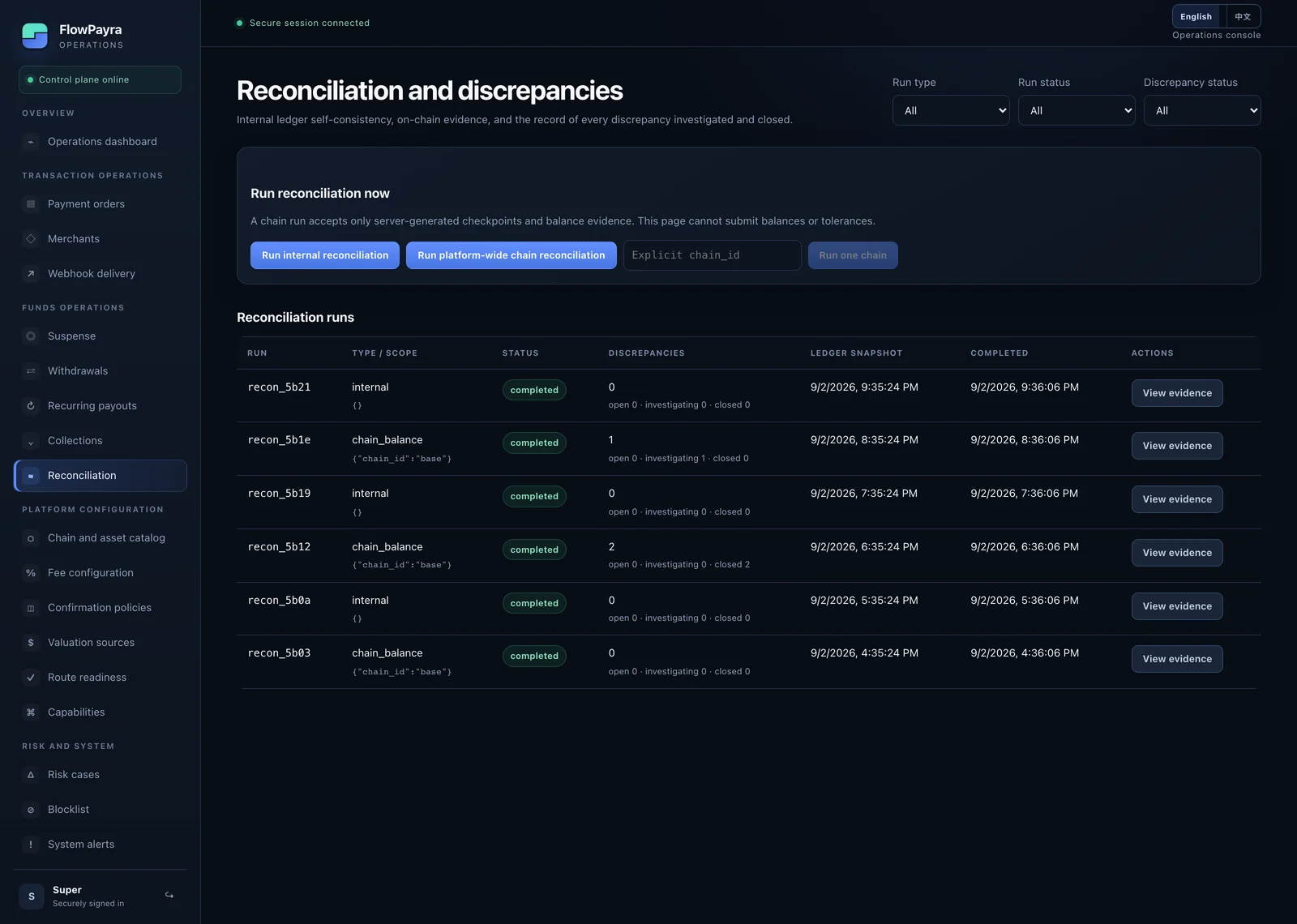Click the FlowPayra logo icon
The image size is (1297, 924).
35,36
